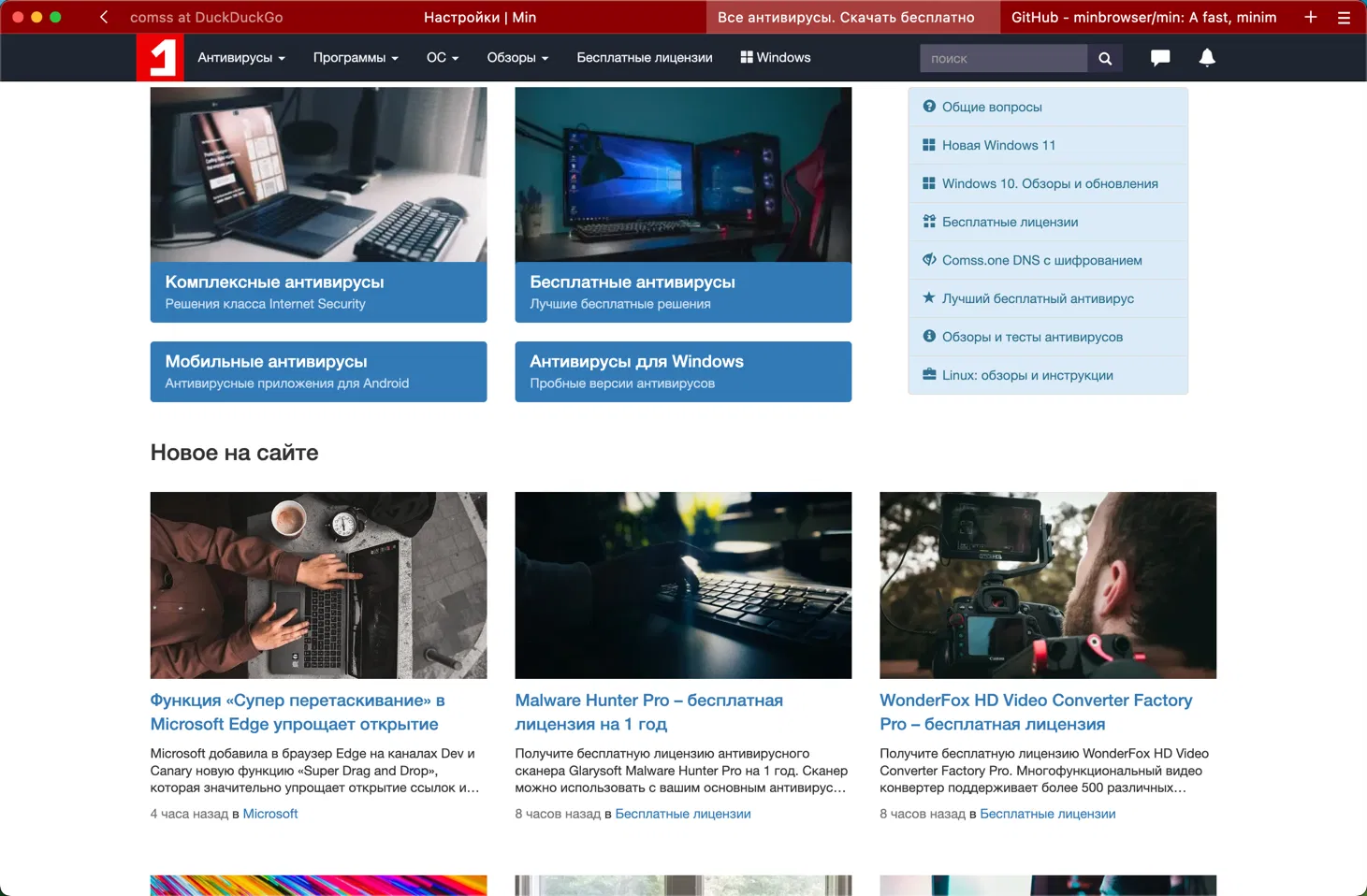Switch to the comss at DuckDuckGo tab

206,17
